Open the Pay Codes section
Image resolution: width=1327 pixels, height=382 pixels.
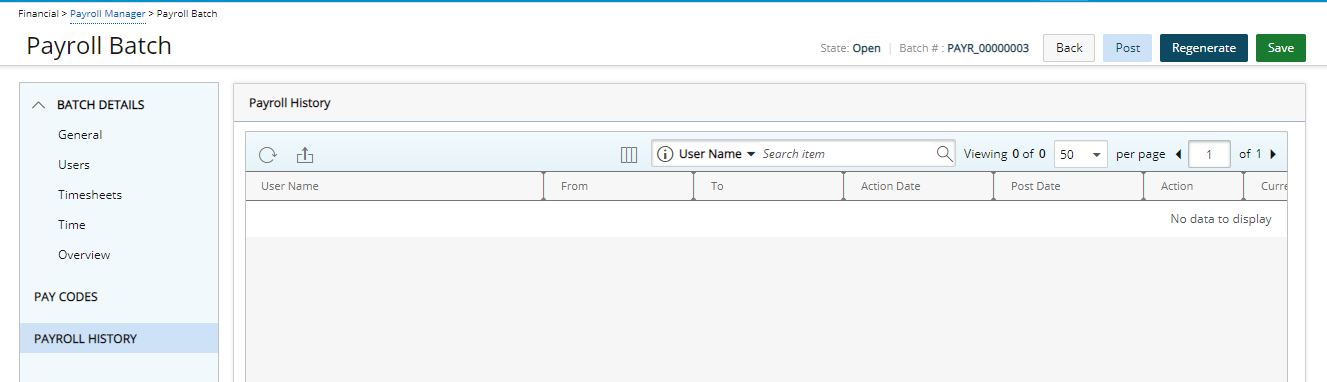66,297
